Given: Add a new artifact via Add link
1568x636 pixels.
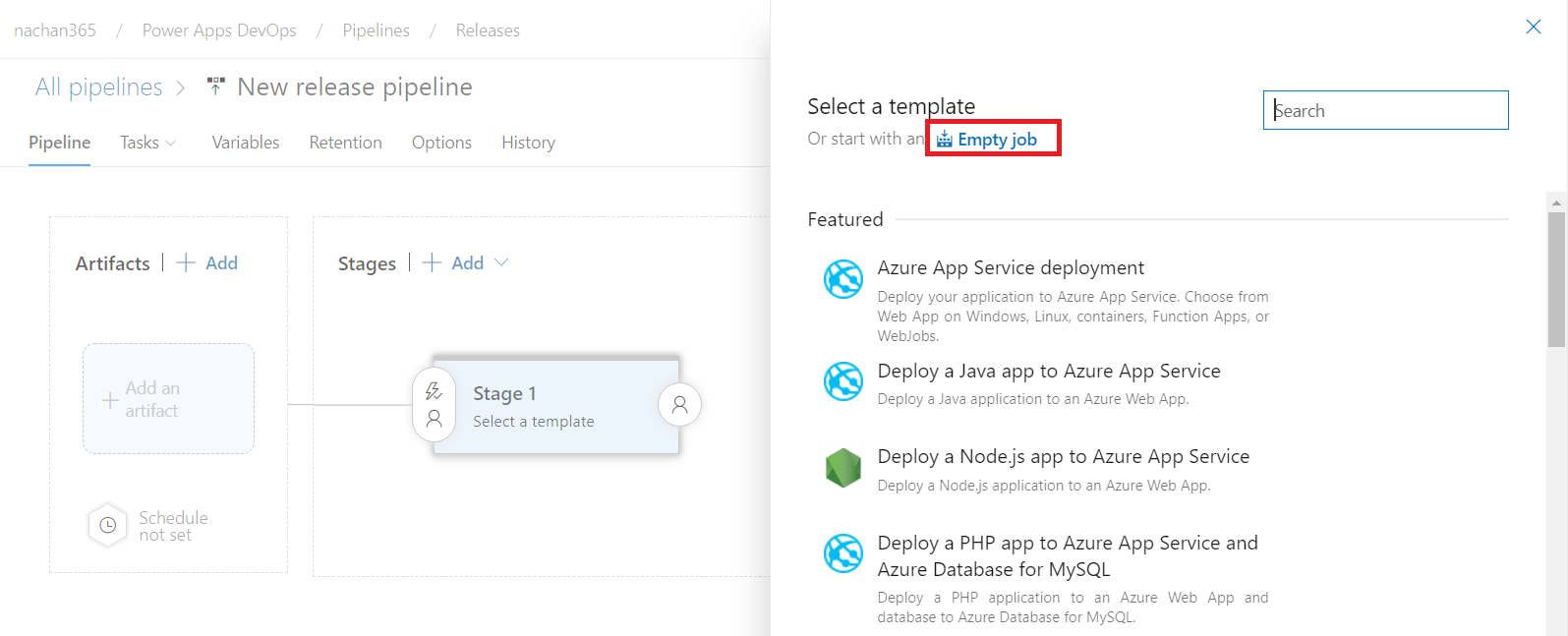Looking at the screenshot, I should [208, 262].
